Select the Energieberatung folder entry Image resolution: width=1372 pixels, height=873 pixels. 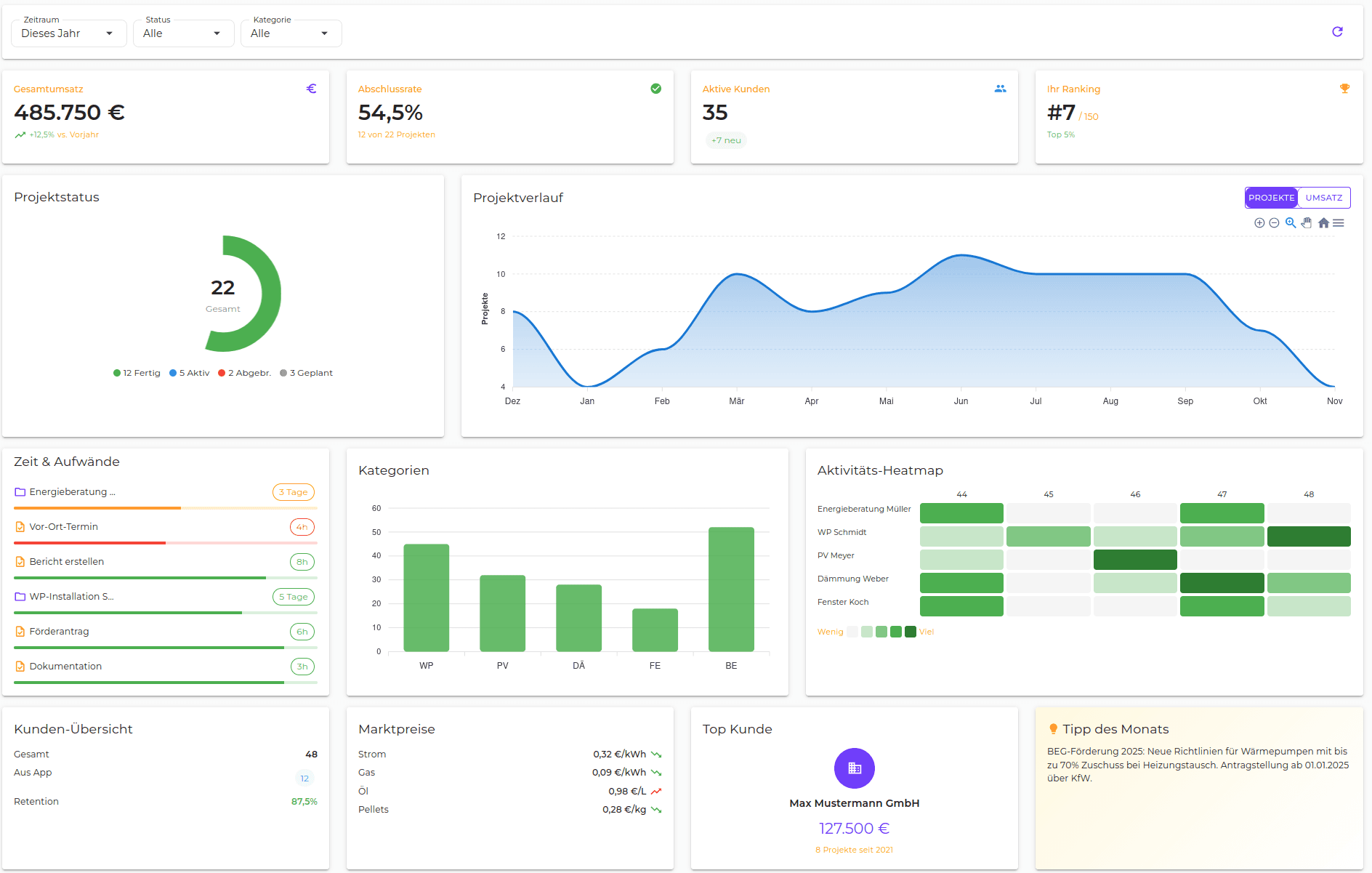pyautogui.click(x=70, y=491)
